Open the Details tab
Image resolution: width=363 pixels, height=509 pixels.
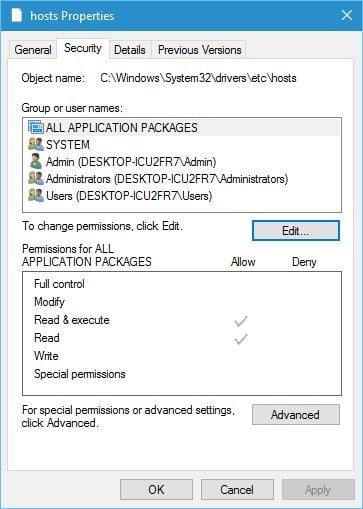[130, 50]
